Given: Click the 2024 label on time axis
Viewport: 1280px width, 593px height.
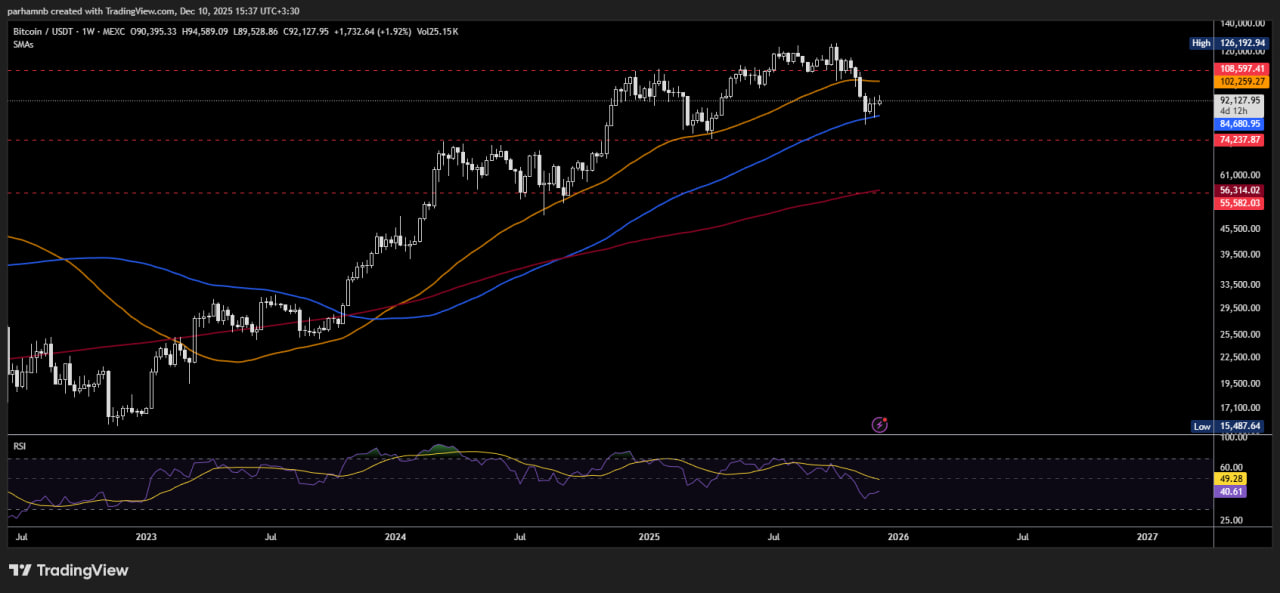Looking at the screenshot, I should [x=396, y=537].
